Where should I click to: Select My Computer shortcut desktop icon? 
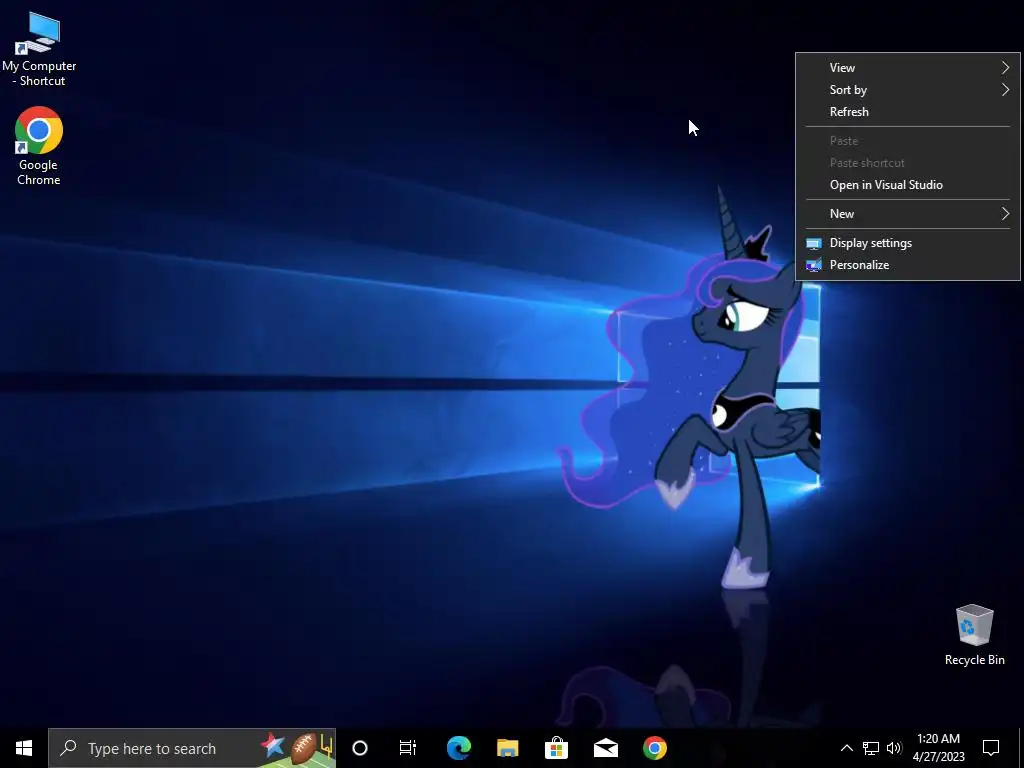point(39,50)
